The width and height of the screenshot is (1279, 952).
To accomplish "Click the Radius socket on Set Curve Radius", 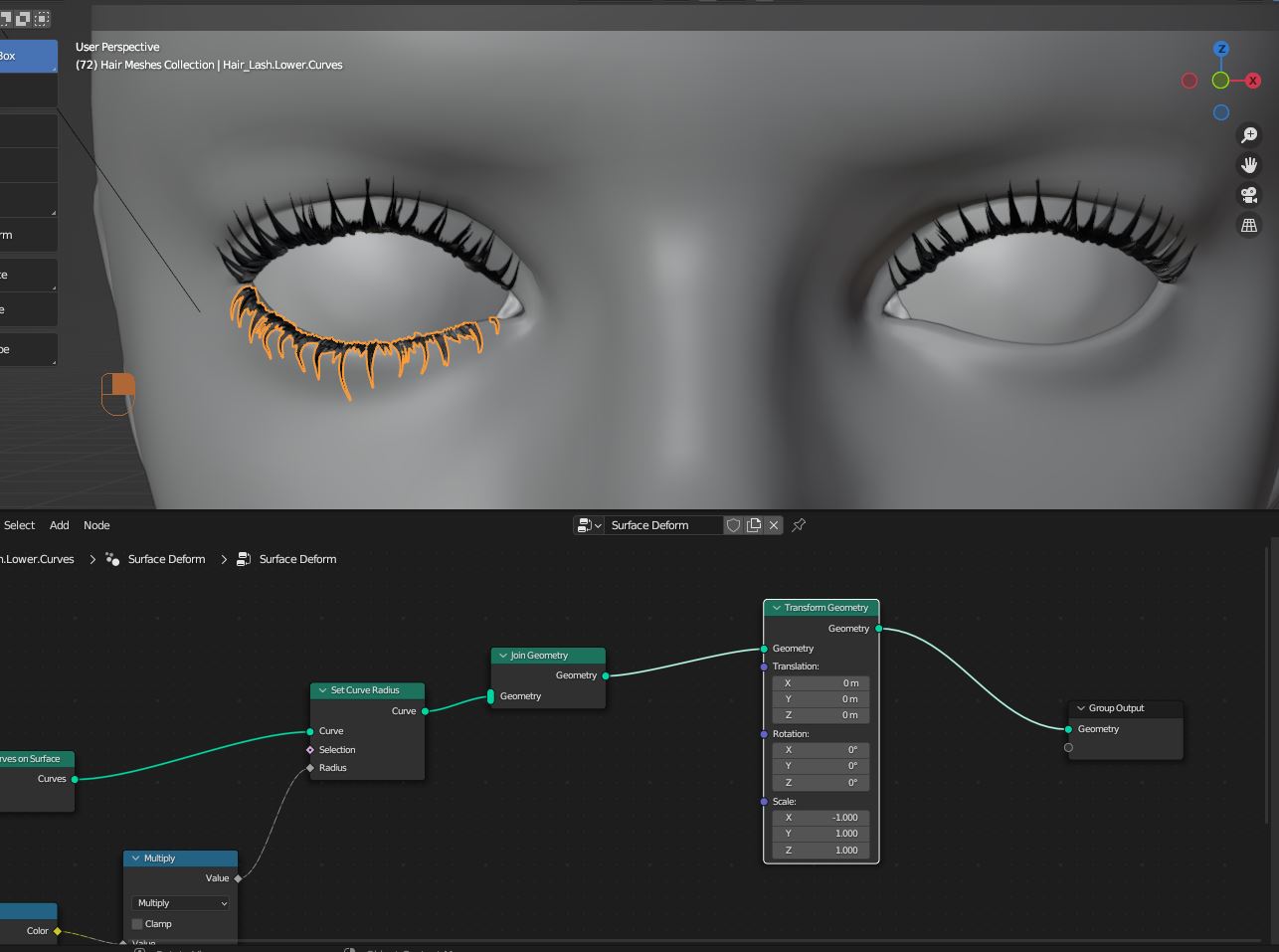I will pos(310,768).
